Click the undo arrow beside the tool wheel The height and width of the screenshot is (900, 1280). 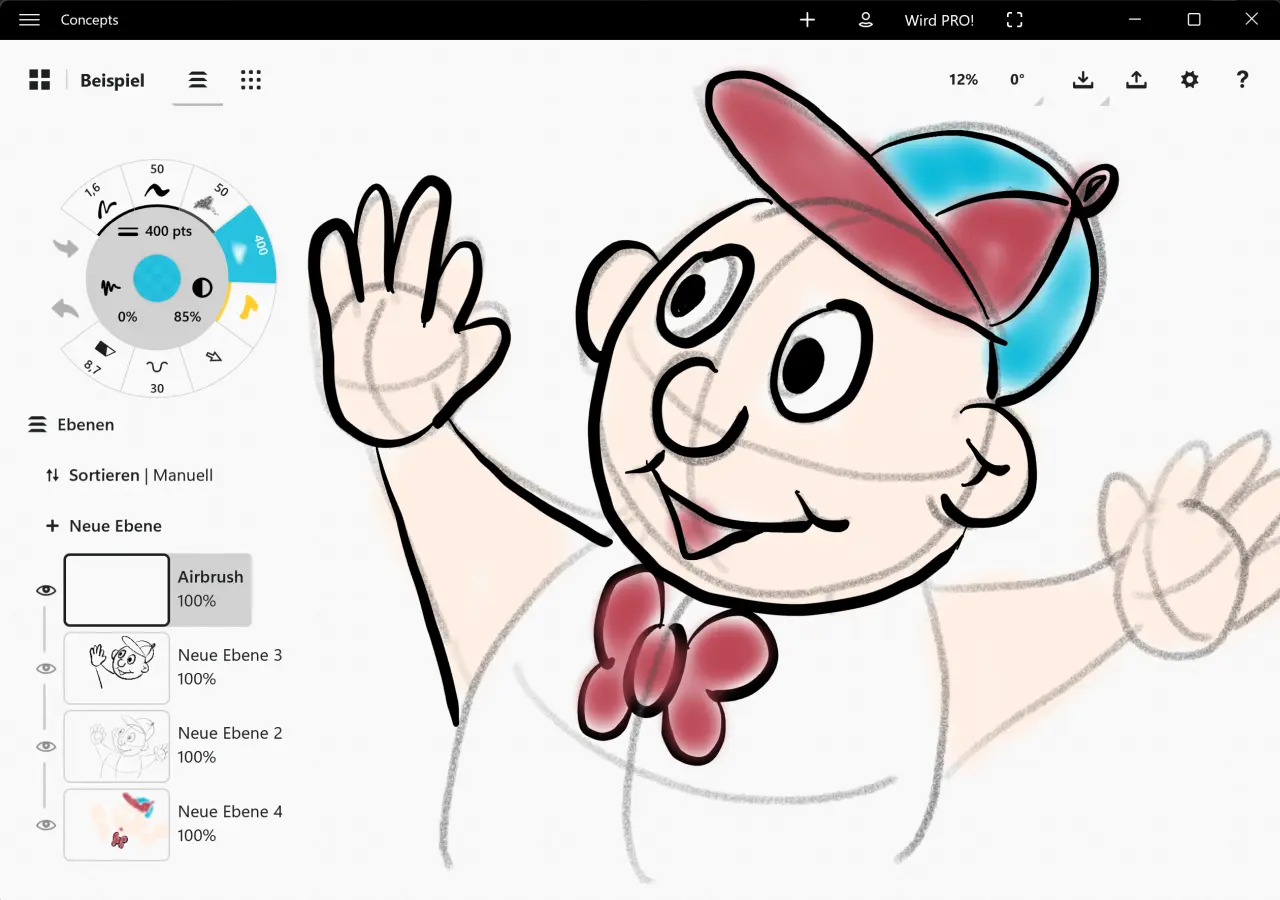[x=65, y=308]
